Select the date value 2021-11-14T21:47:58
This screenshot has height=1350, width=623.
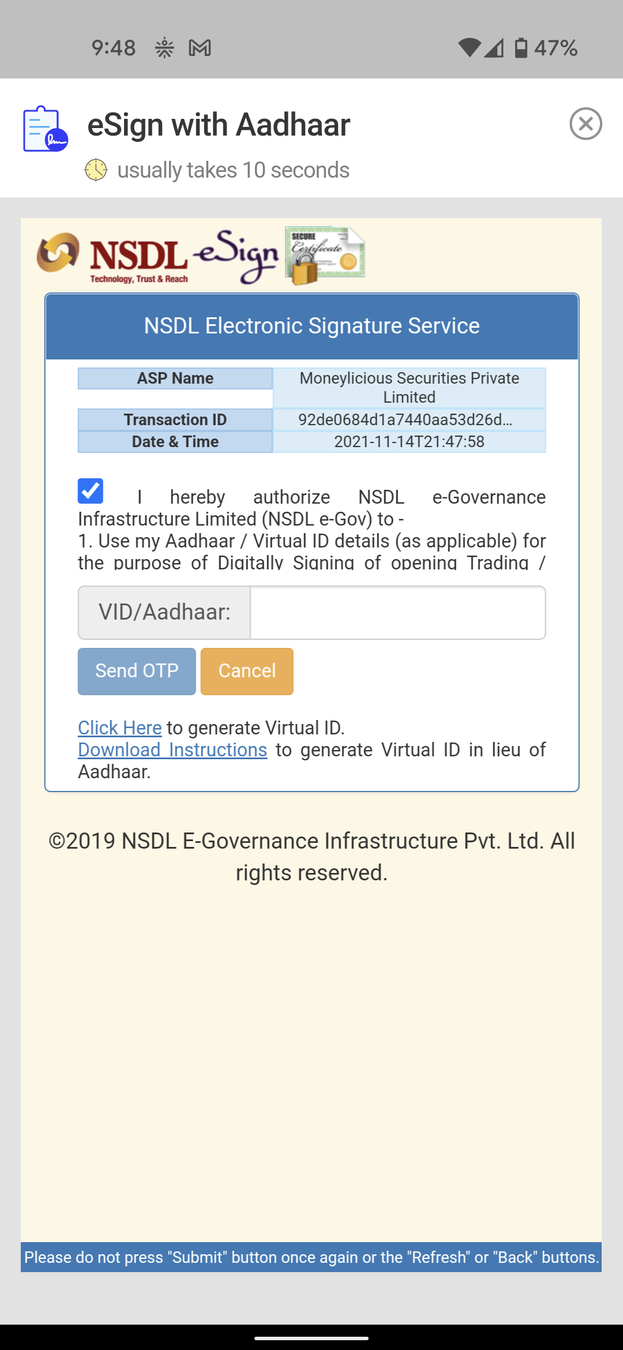pyautogui.click(x=409, y=442)
